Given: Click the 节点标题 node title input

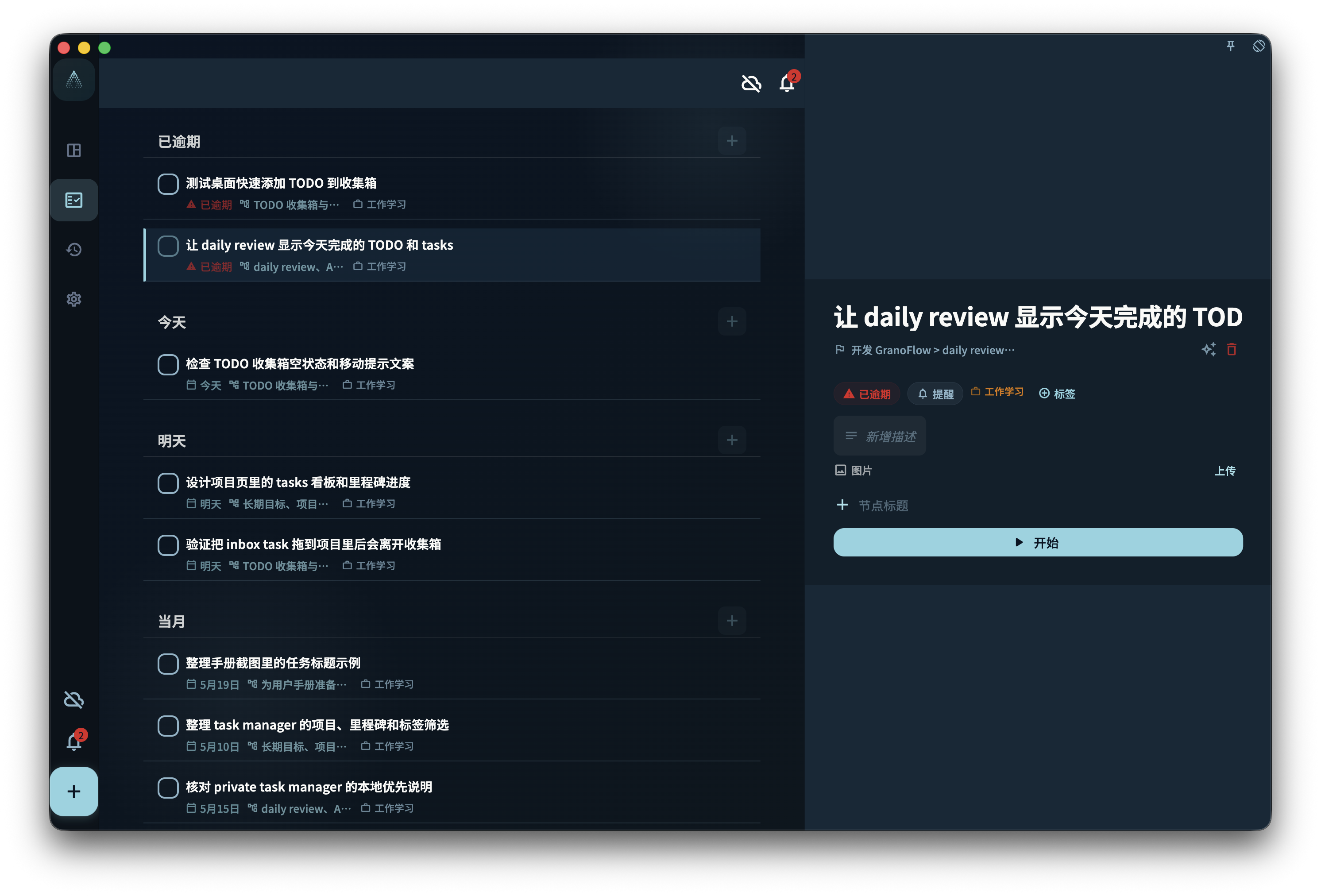Looking at the screenshot, I should (883, 506).
